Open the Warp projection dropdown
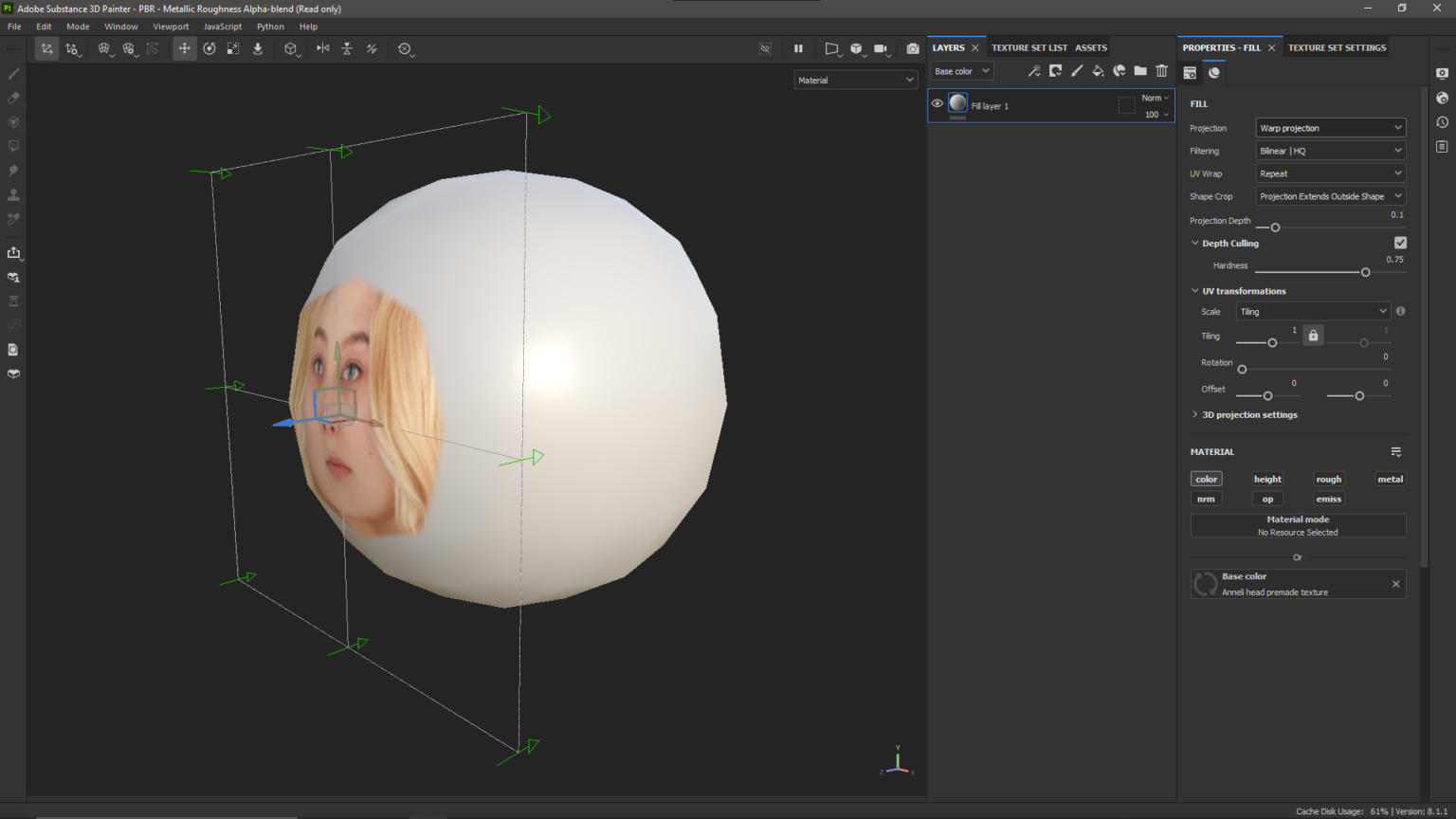Screen dimensions: 1456x819 [x=1330, y=127]
